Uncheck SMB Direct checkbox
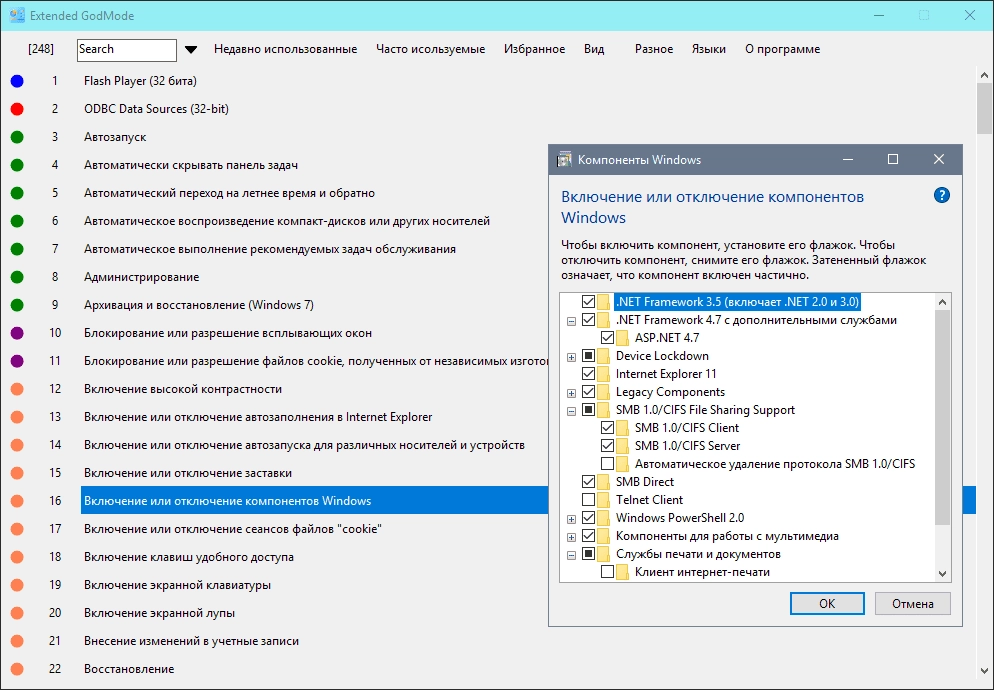Screen dimensions: 994x690 coord(588,482)
